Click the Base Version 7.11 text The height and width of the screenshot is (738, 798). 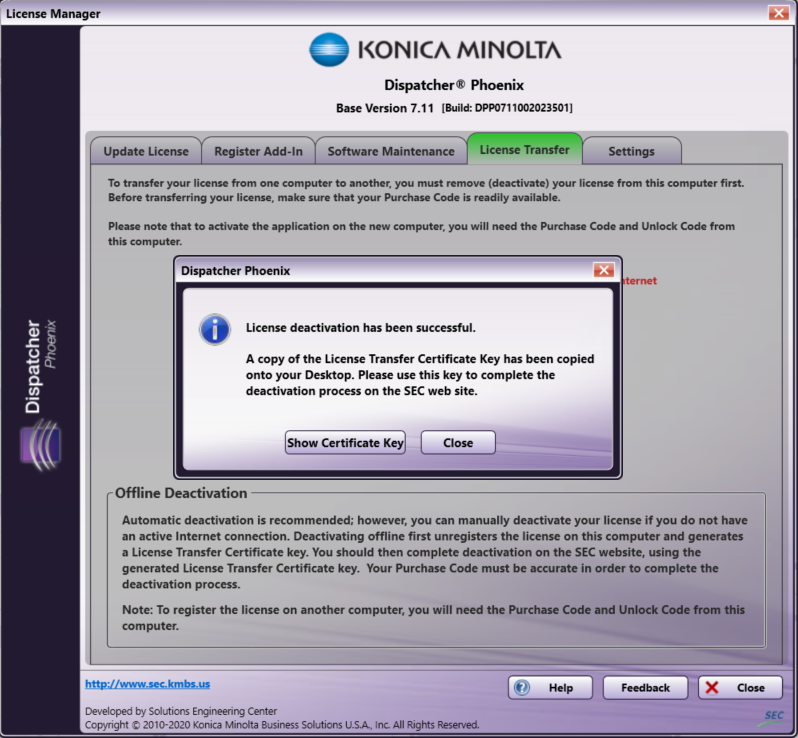pyautogui.click(x=385, y=108)
